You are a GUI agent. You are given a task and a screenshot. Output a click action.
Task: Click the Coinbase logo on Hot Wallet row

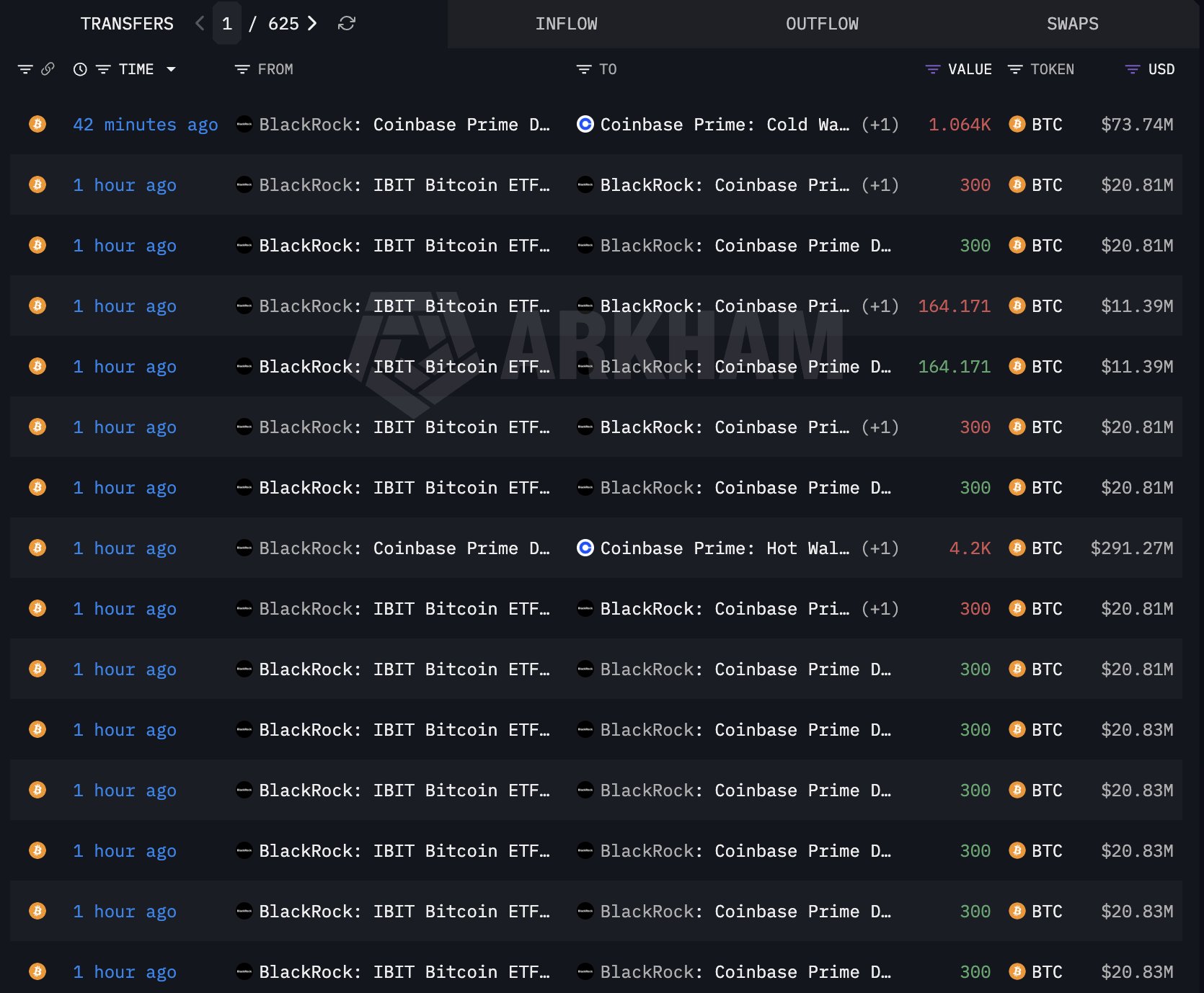585,548
